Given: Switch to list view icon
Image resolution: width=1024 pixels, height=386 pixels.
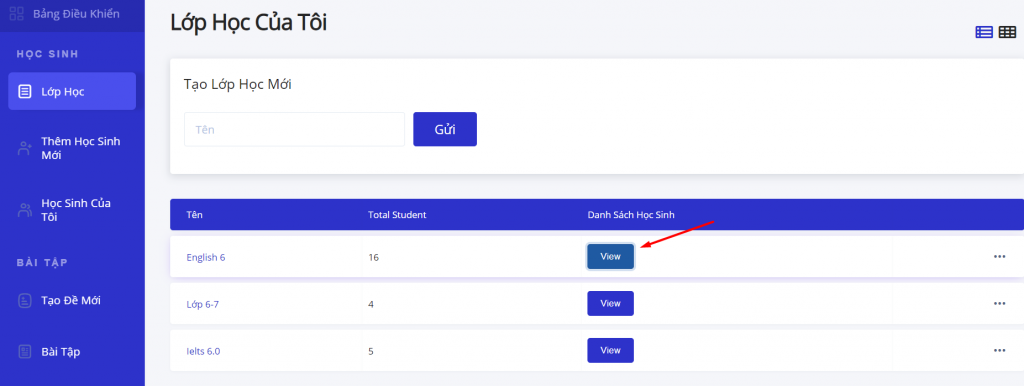Looking at the screenshot, I should coord(984,32).
